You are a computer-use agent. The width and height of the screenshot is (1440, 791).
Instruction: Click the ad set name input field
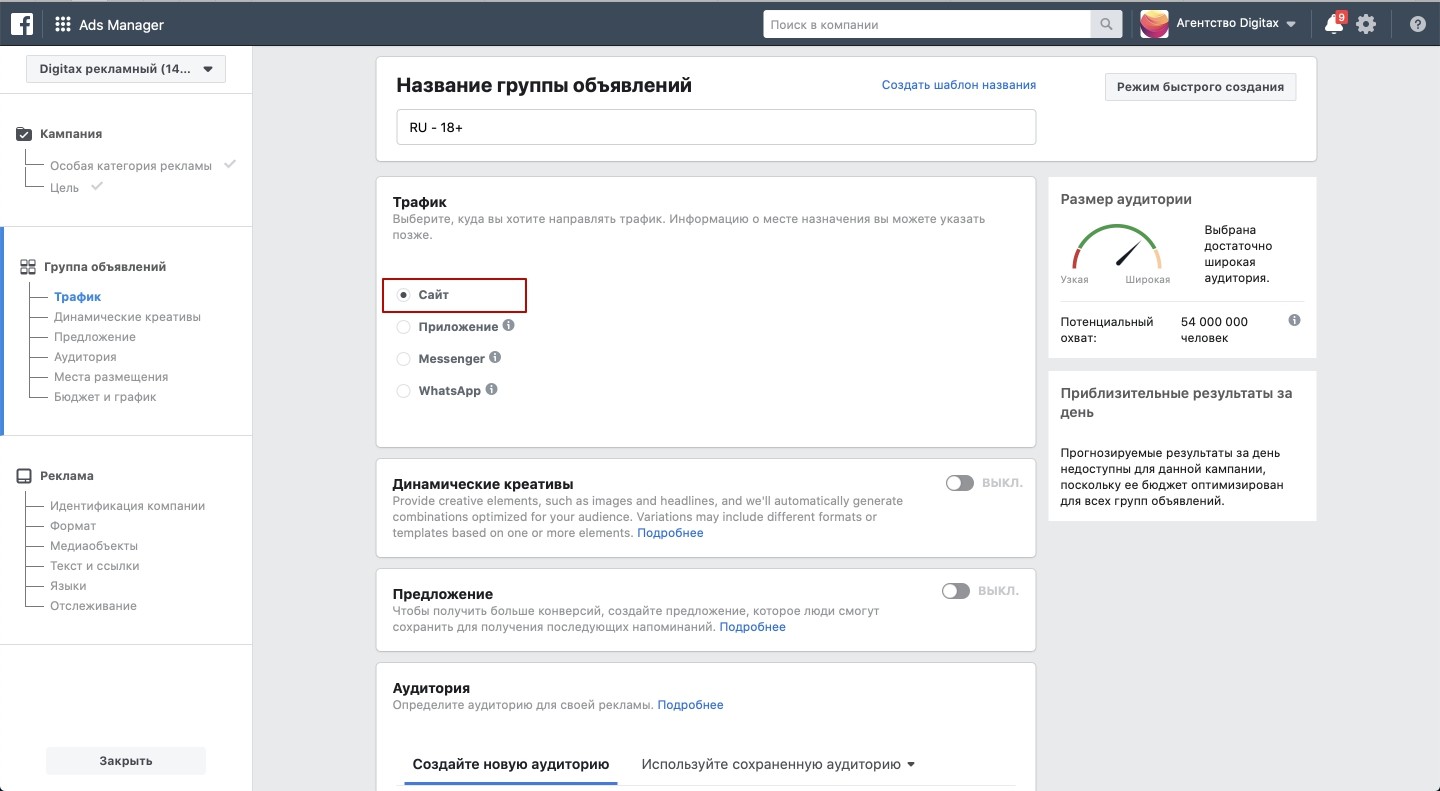715,128
